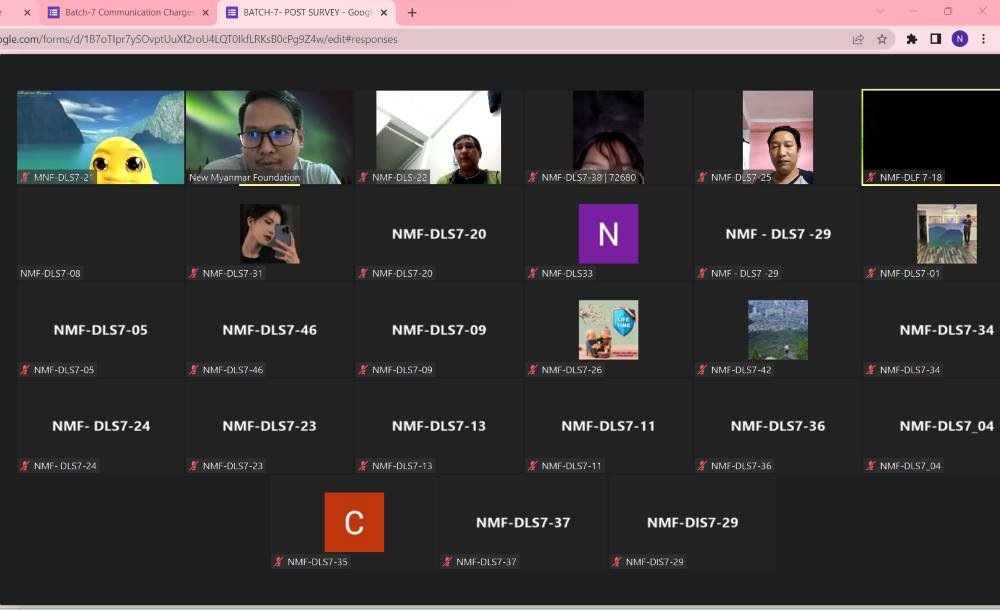Screen dimensions: 1000x610
Task: Click the muted mic icon of NMF-DLS7-20
Action: [364, 273]
